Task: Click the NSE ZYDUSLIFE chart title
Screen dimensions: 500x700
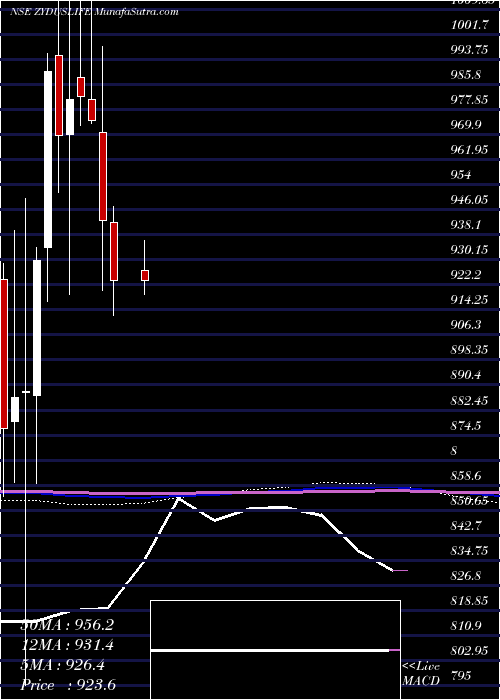Action: point(50,12)
